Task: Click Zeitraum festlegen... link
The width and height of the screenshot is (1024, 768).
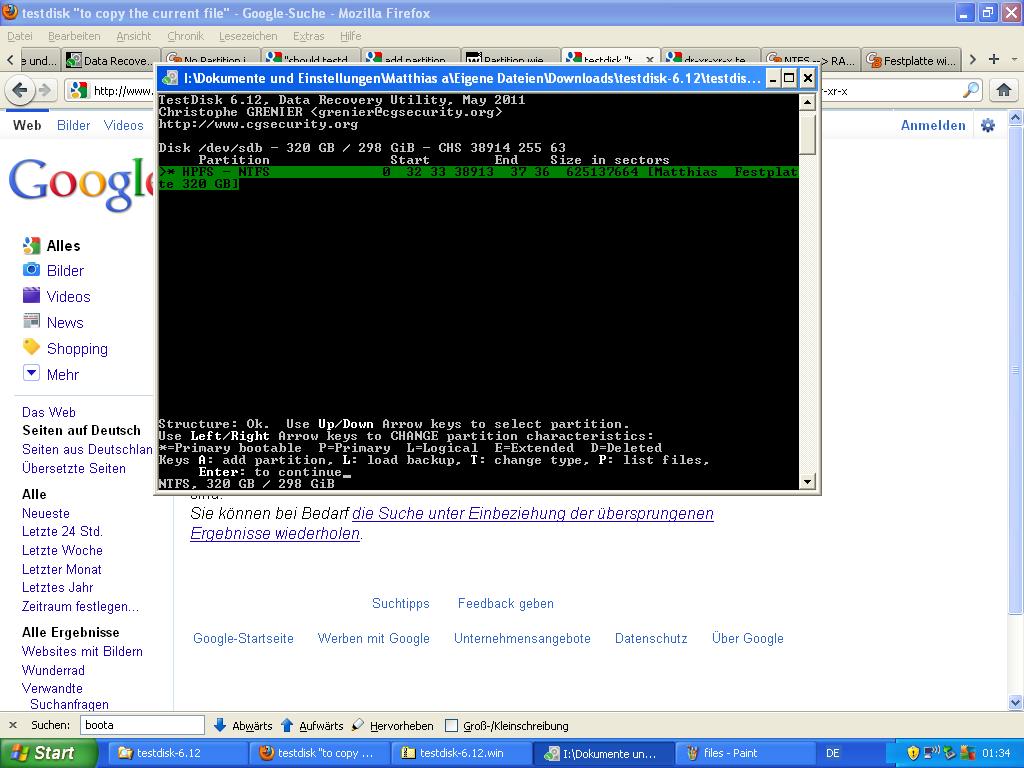Action: (x=80, y=606)
